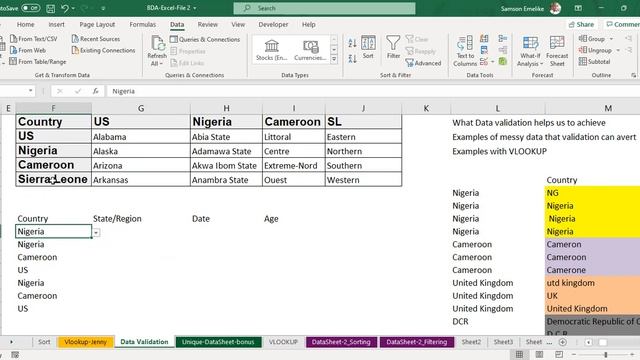The height and width of the screenshot is (360, 640).
Task: Add a new sheet with plus icon
Action: click(562, 342)
